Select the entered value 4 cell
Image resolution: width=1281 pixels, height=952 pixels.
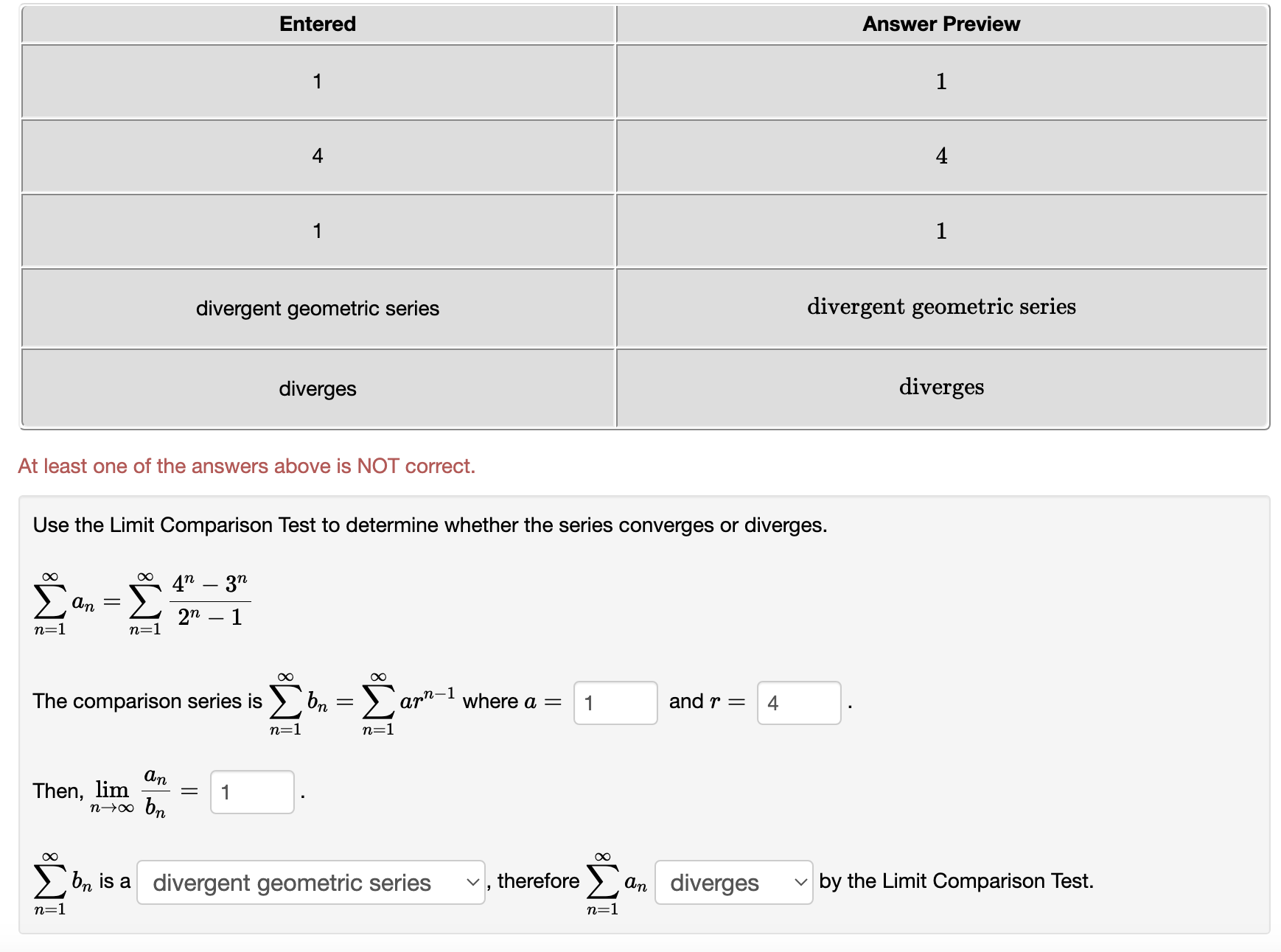point(317,155)
